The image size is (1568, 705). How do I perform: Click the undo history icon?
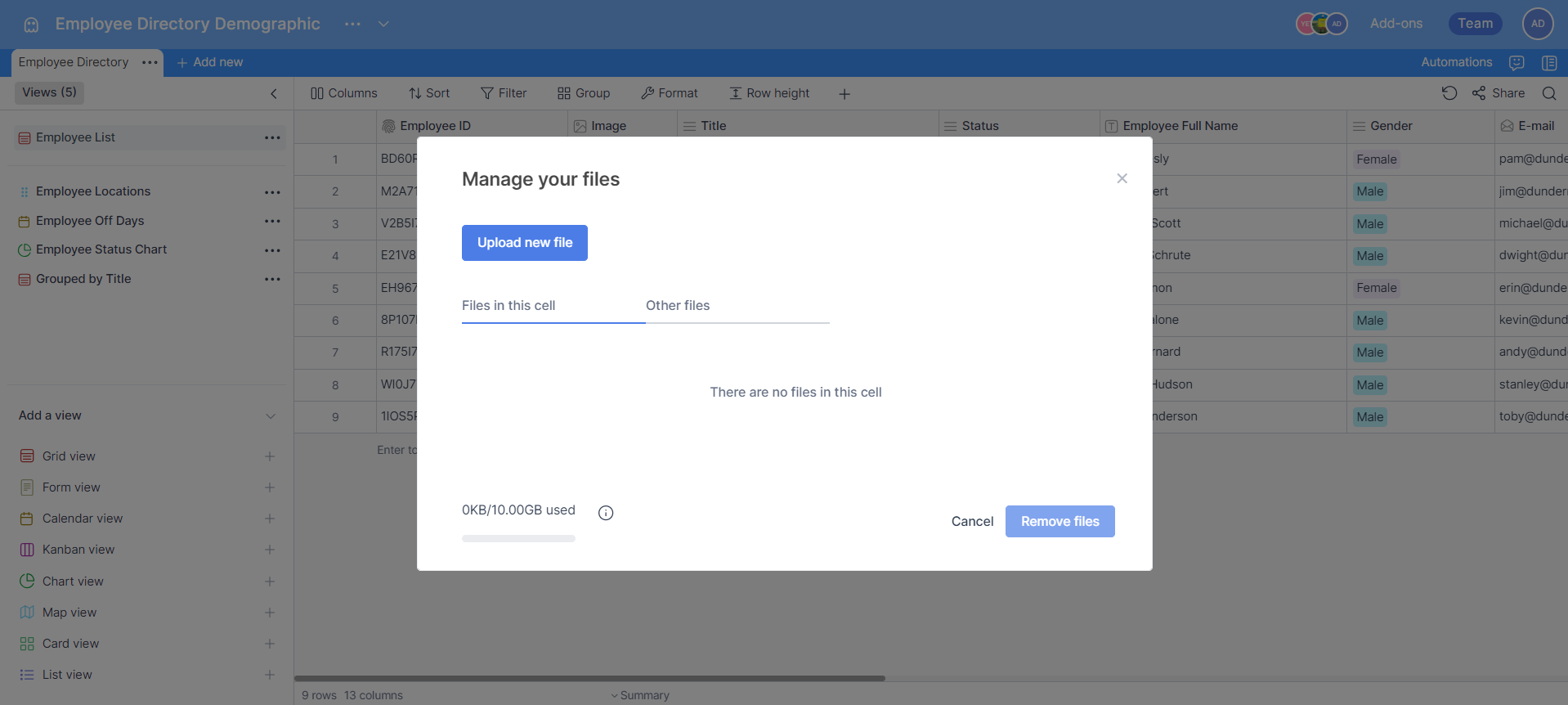click(1449, 93)
